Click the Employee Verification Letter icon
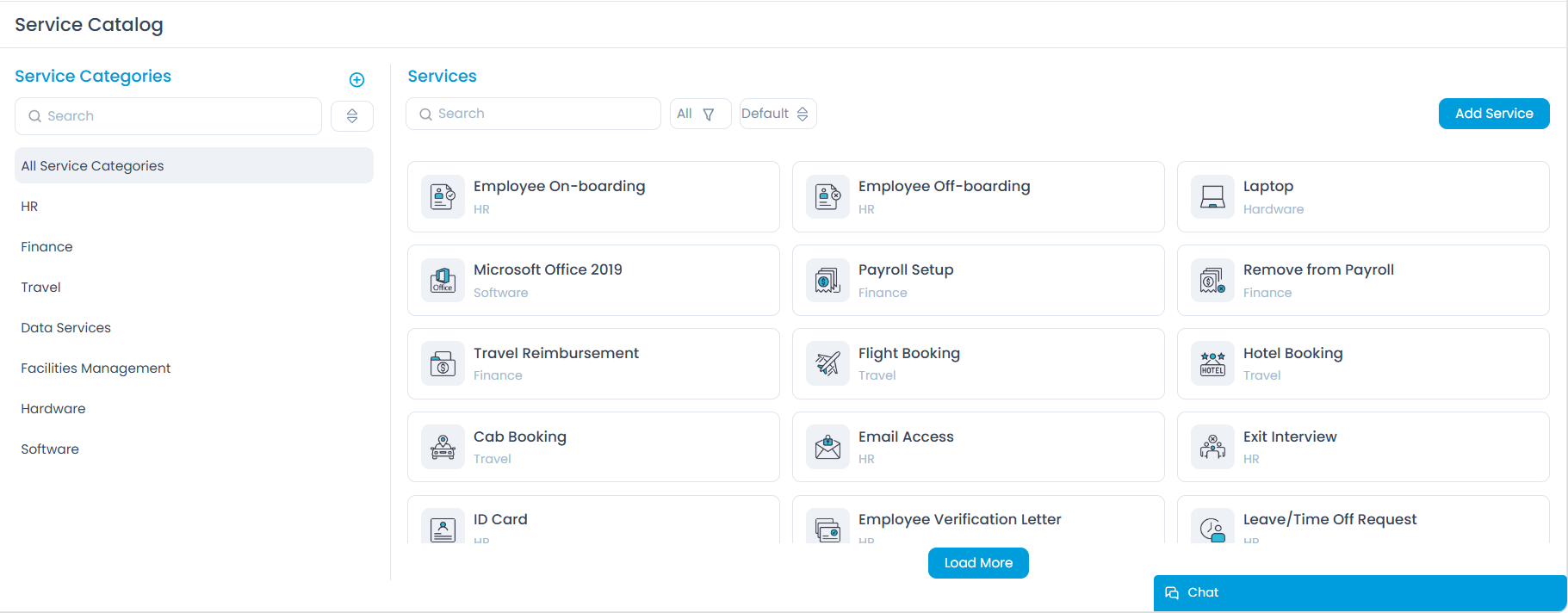Viewport: 1568px width, 613px height. click(827, 528)
